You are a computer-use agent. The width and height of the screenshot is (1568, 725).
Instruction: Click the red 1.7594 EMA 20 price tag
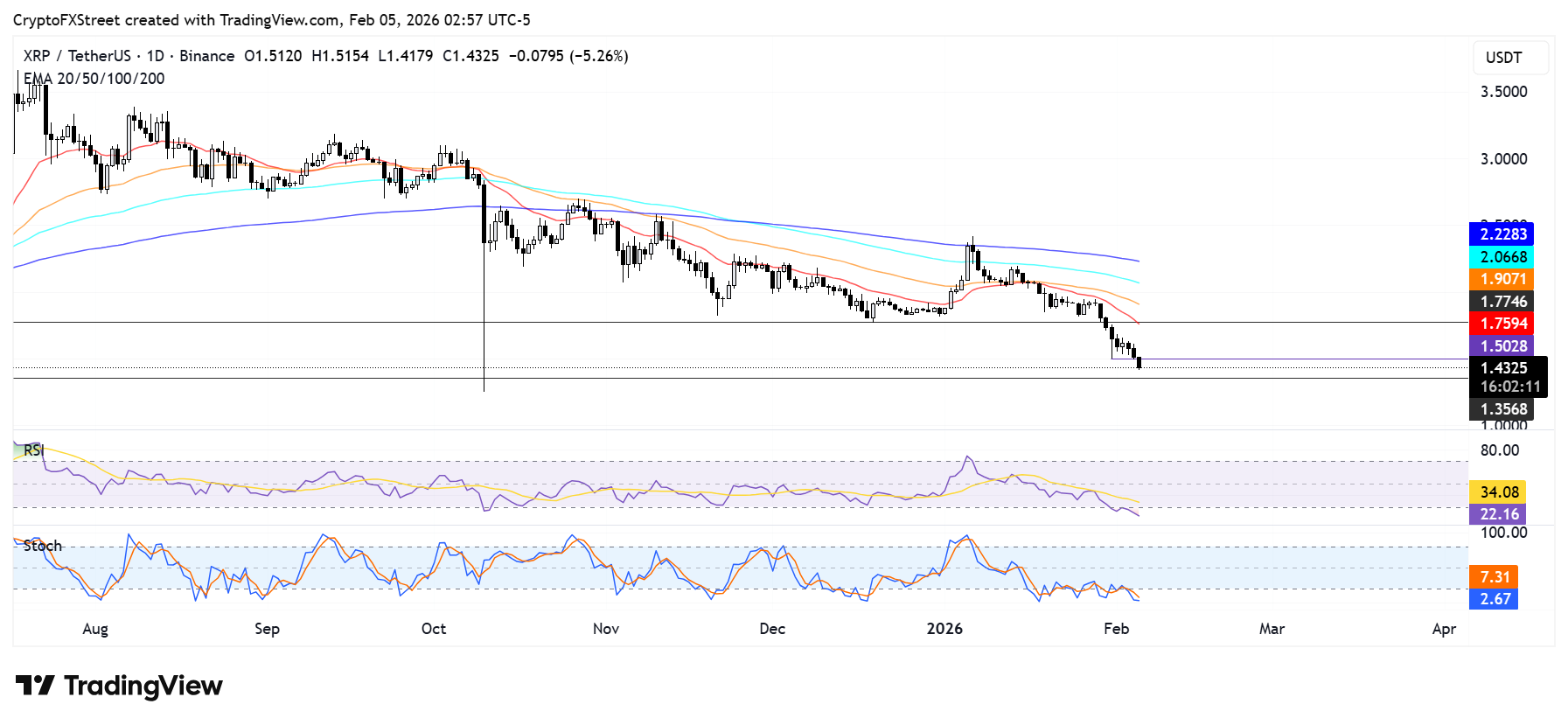click(x=1502, y=324)
